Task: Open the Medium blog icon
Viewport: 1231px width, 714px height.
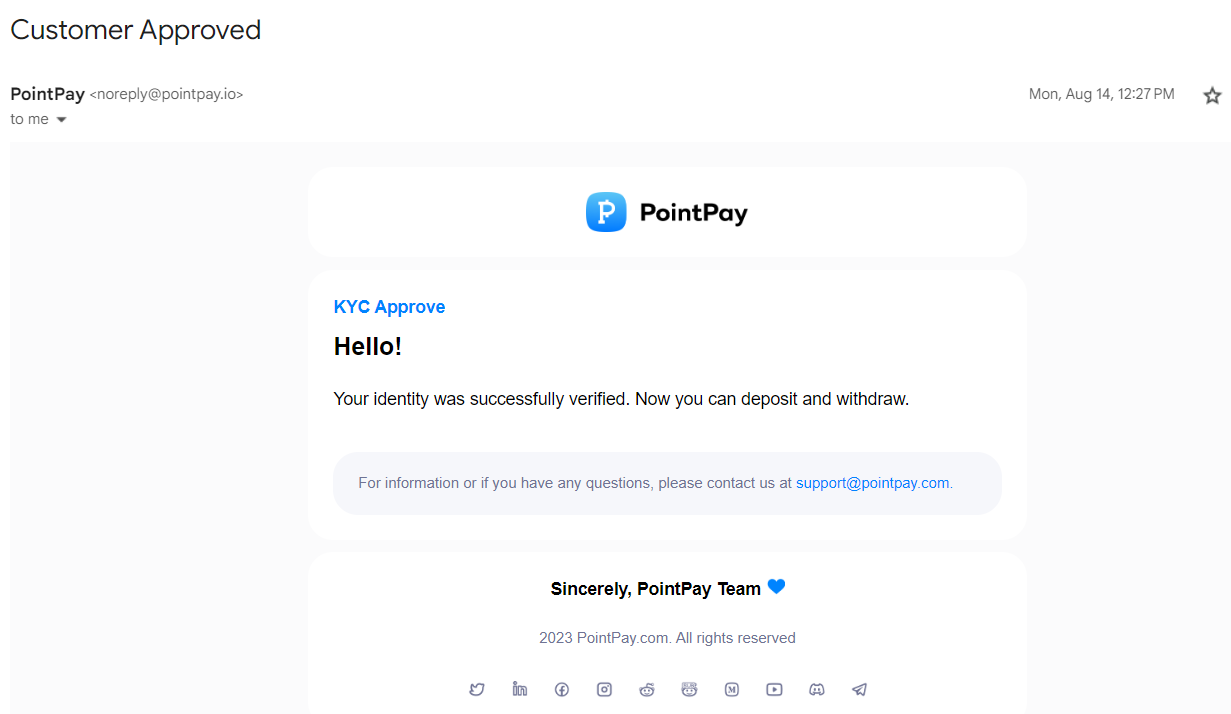Action: point(732,689)
